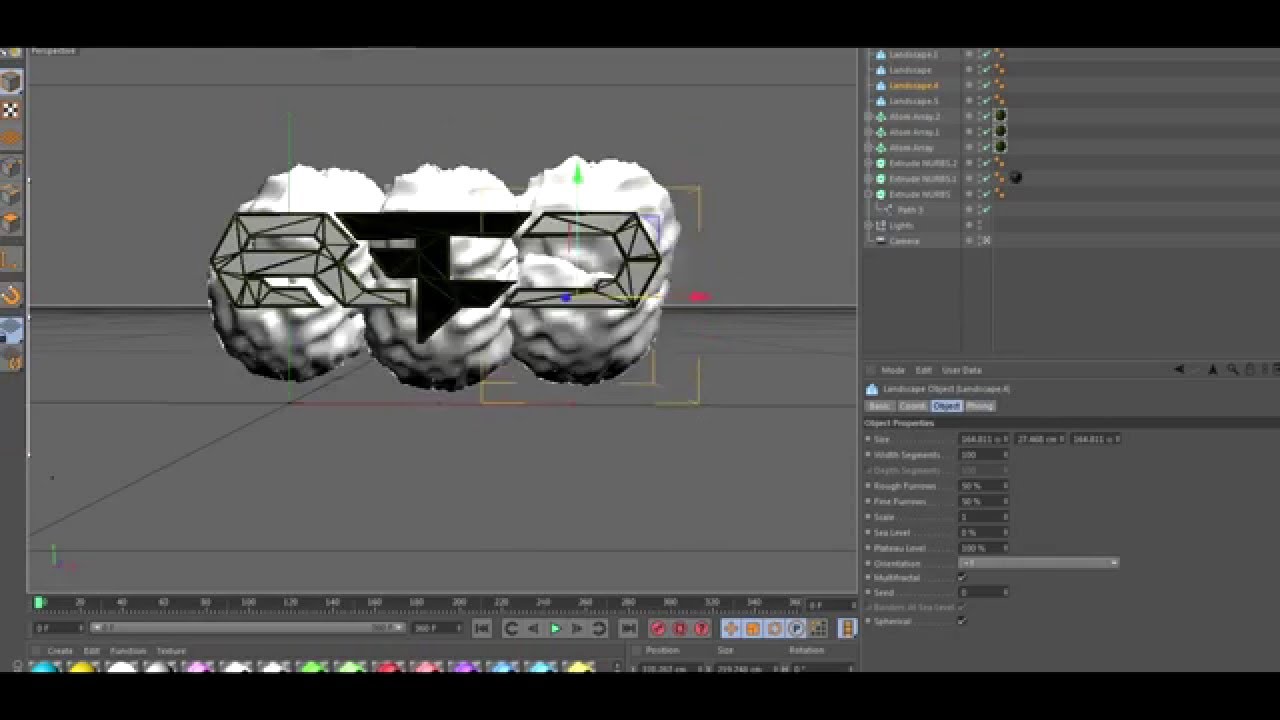Toggle the position key icon
This screenshot has height=720, width=1280.
pyautogui.click(x=730, y=628)
